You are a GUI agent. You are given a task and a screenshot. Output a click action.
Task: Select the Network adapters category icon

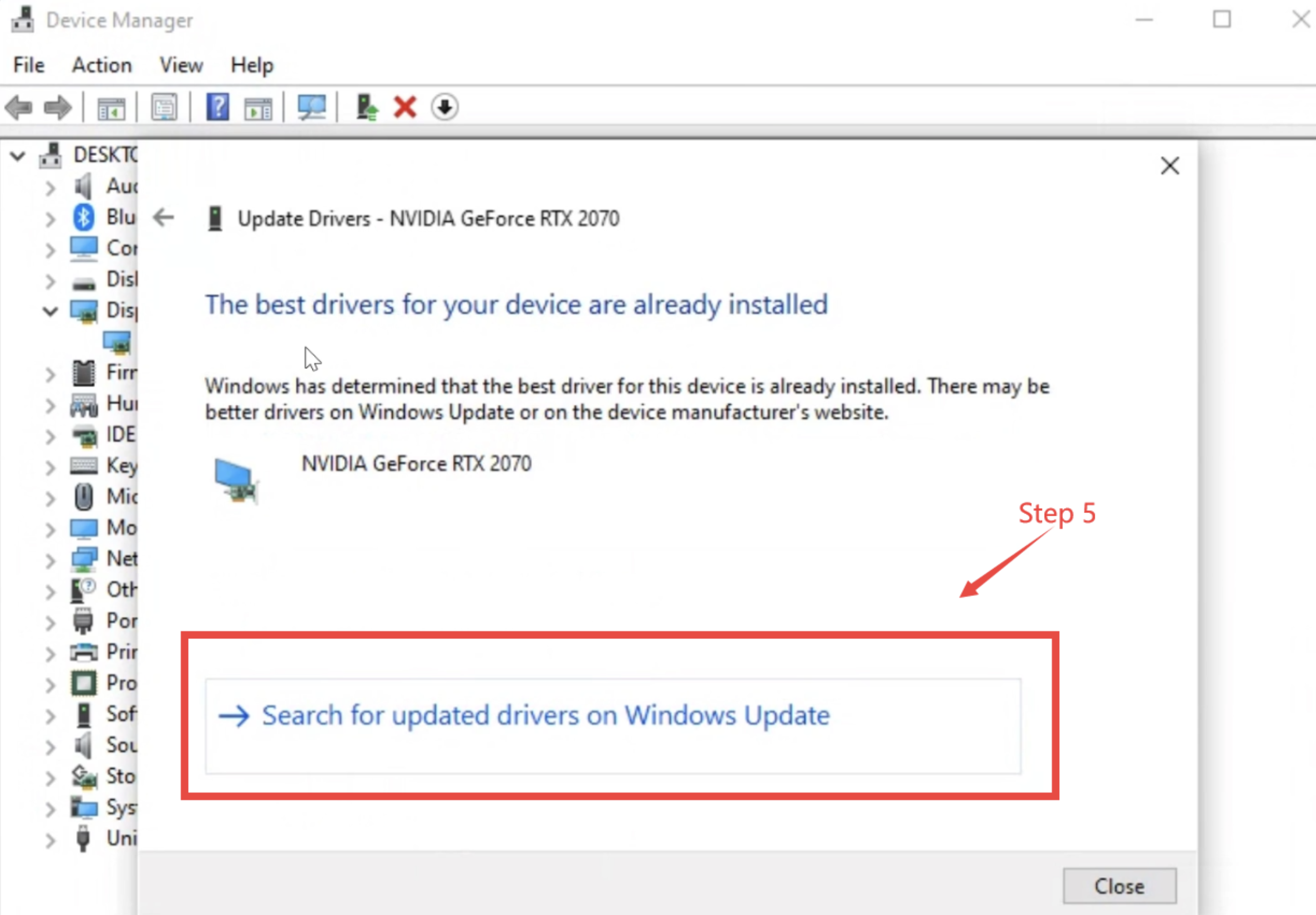click(84, 559)
